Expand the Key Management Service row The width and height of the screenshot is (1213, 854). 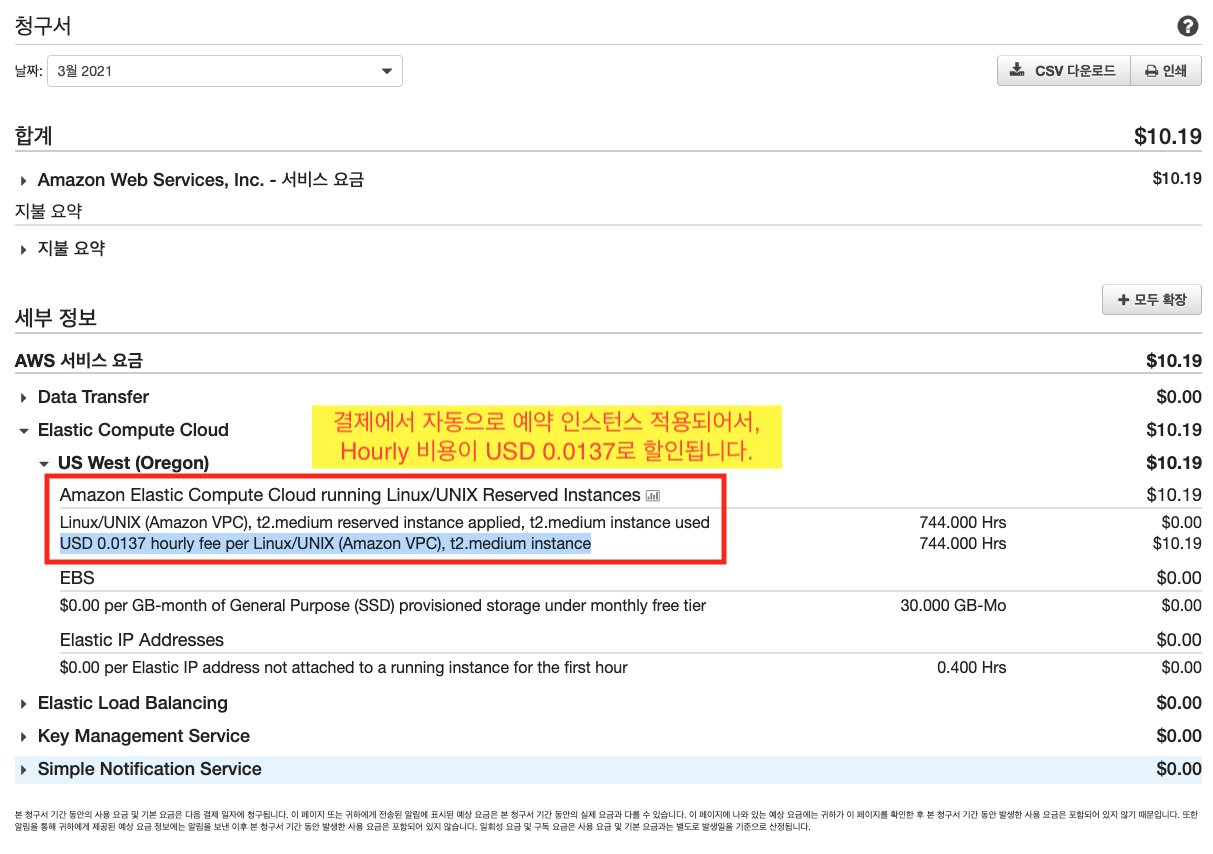coord(133,736)
